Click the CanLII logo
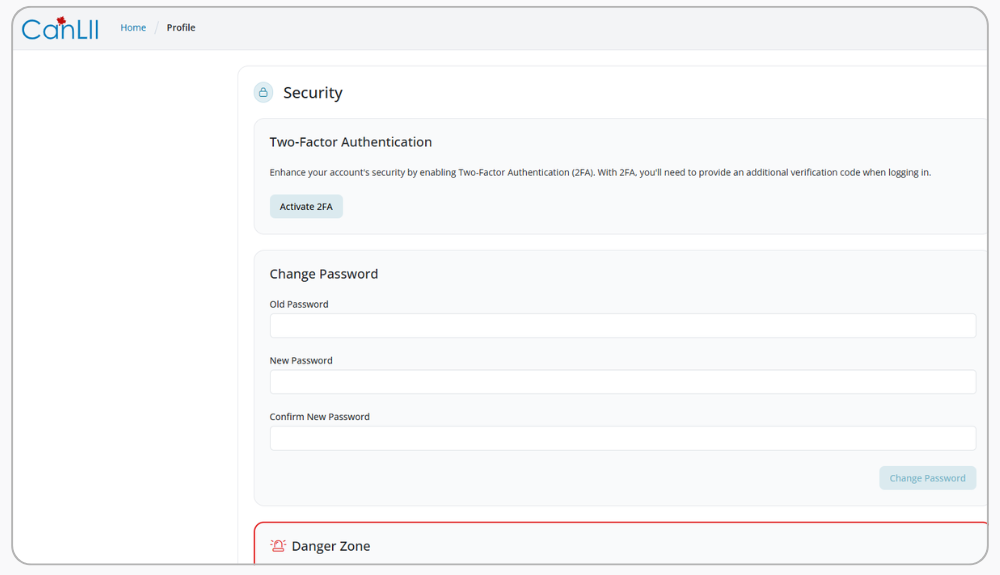The height and width of the screenshot is (575, 1000). 60,28
